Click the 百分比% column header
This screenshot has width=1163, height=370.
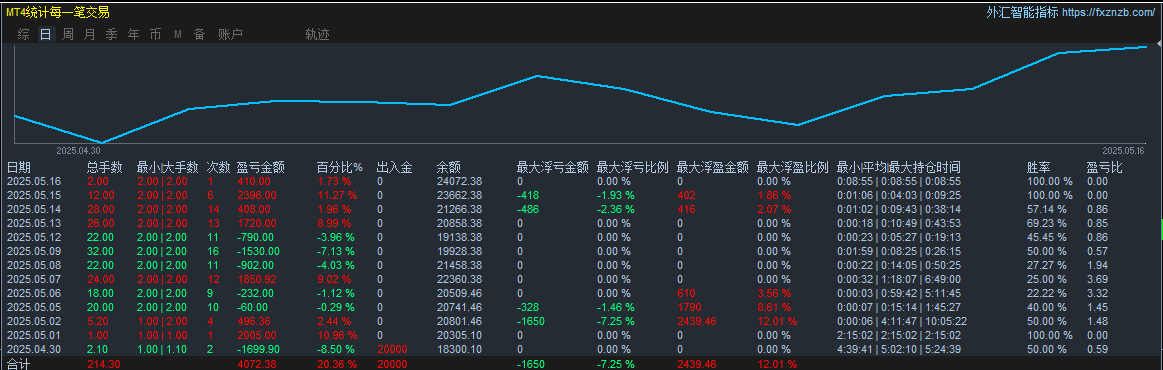point(340,168)
